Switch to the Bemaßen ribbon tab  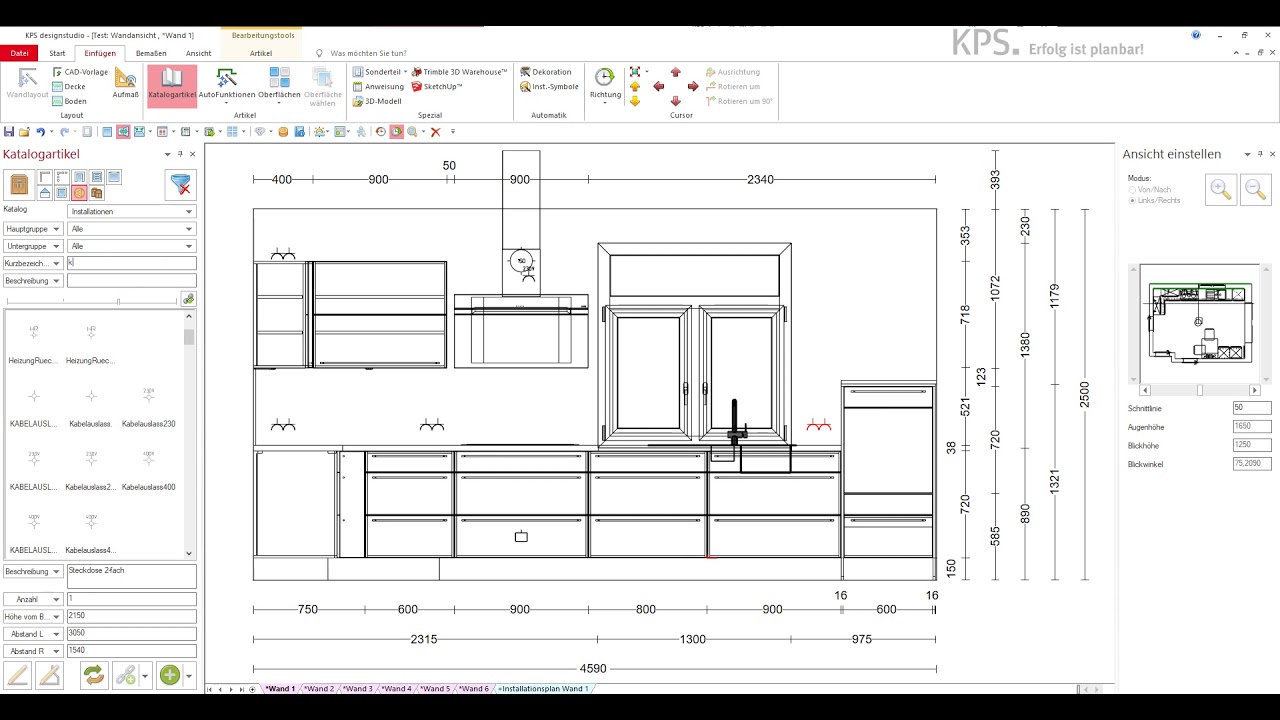pyautogui.click(x=151, y=53)
